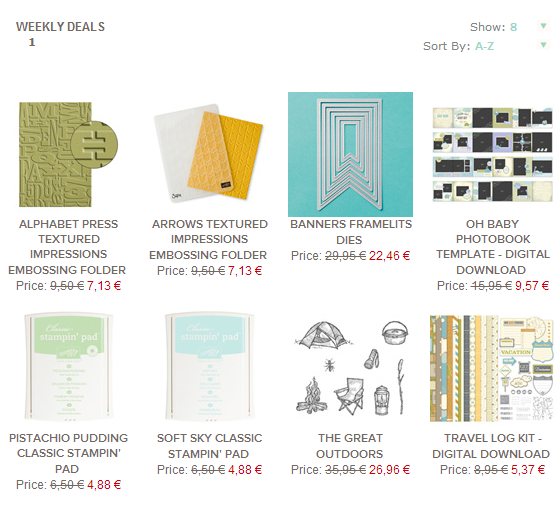Open Arrows embossing folder product image
Image resolution: width=560 pixels, height=507 pixels.
209,153
